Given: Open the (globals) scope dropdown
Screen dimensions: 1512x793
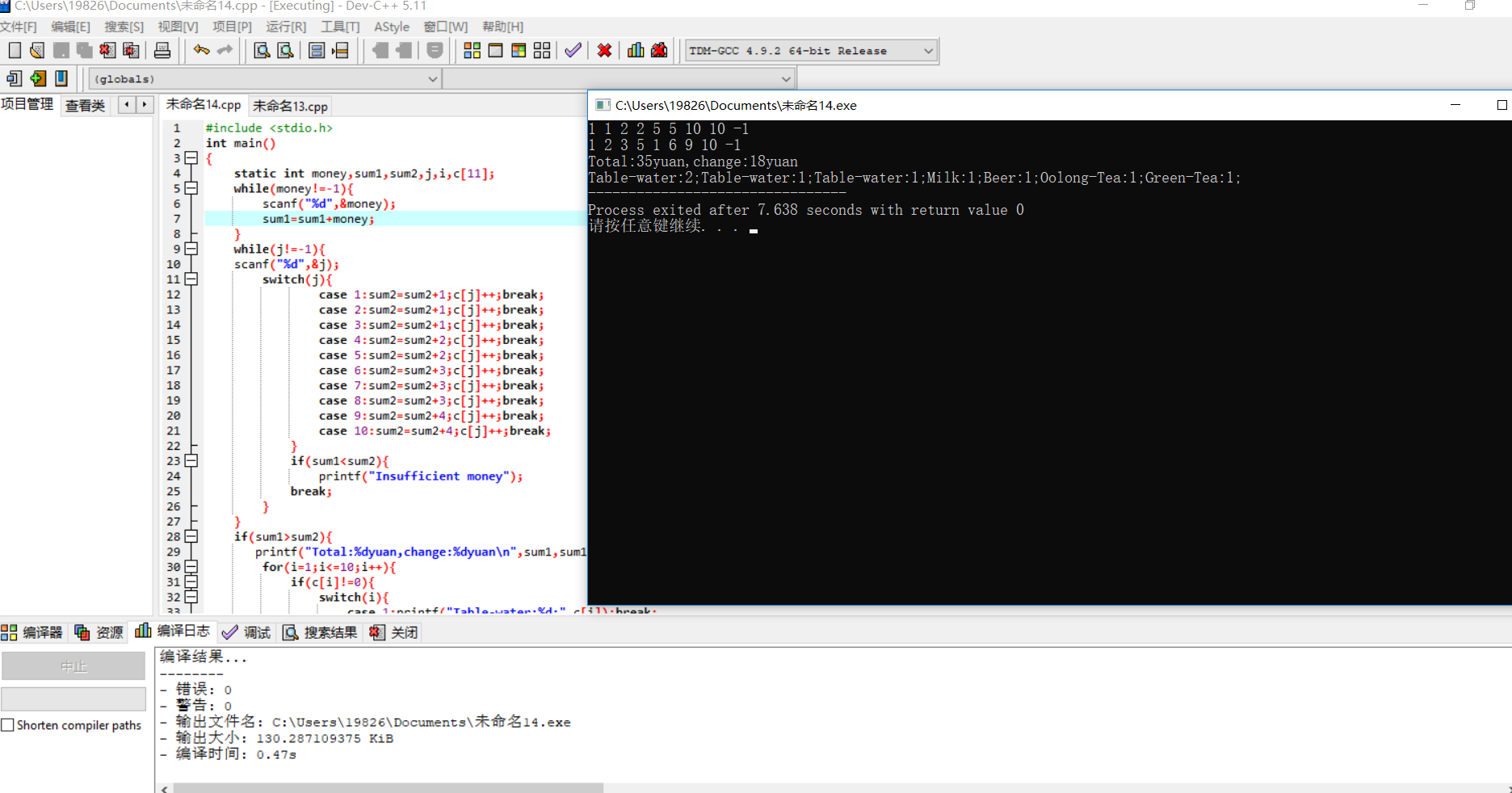Looking at the screenshot, I should [432, 79].
